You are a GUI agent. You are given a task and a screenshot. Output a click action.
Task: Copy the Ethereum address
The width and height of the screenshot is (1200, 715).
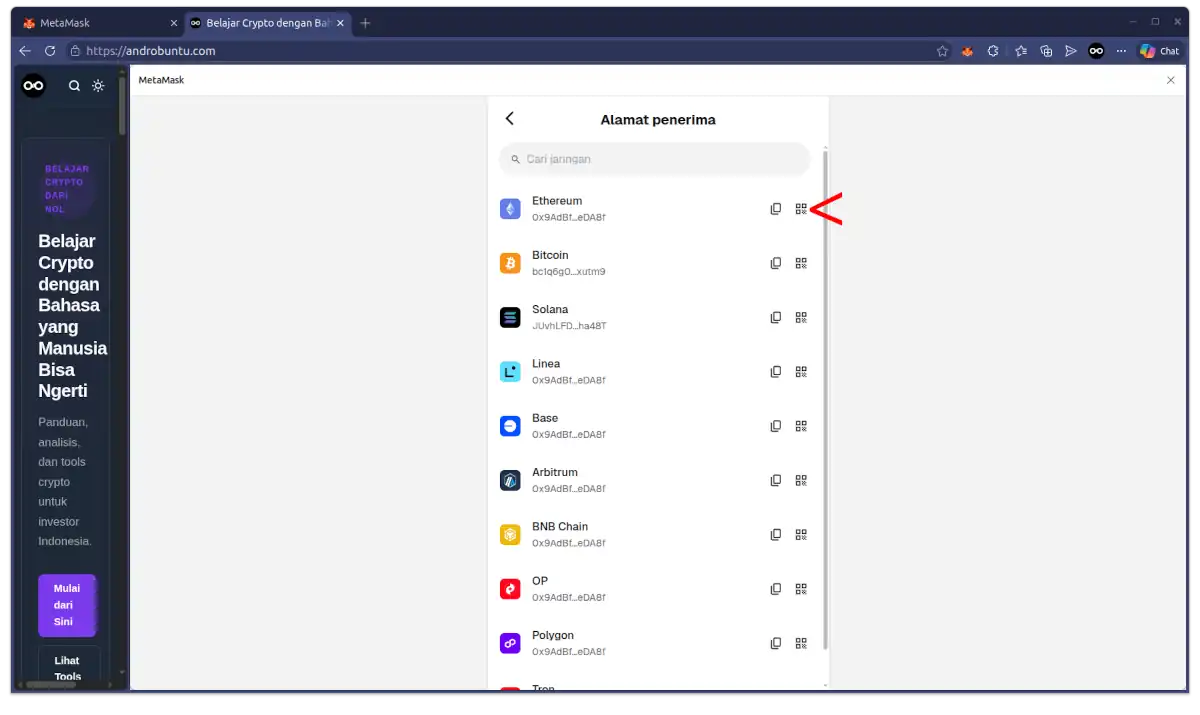(x=775, y=209)
